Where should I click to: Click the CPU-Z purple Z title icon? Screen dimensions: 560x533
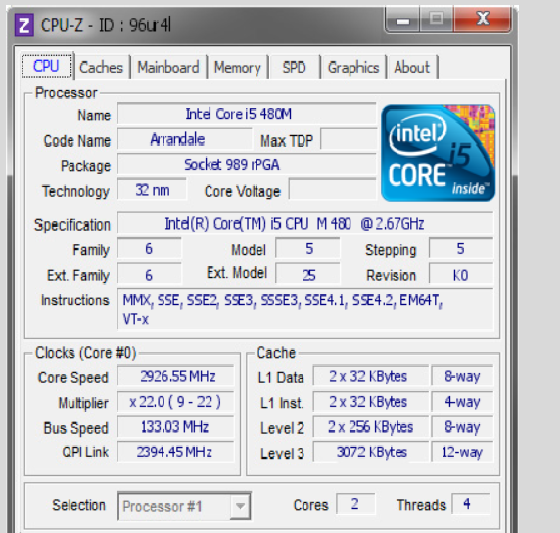(24, 25)
